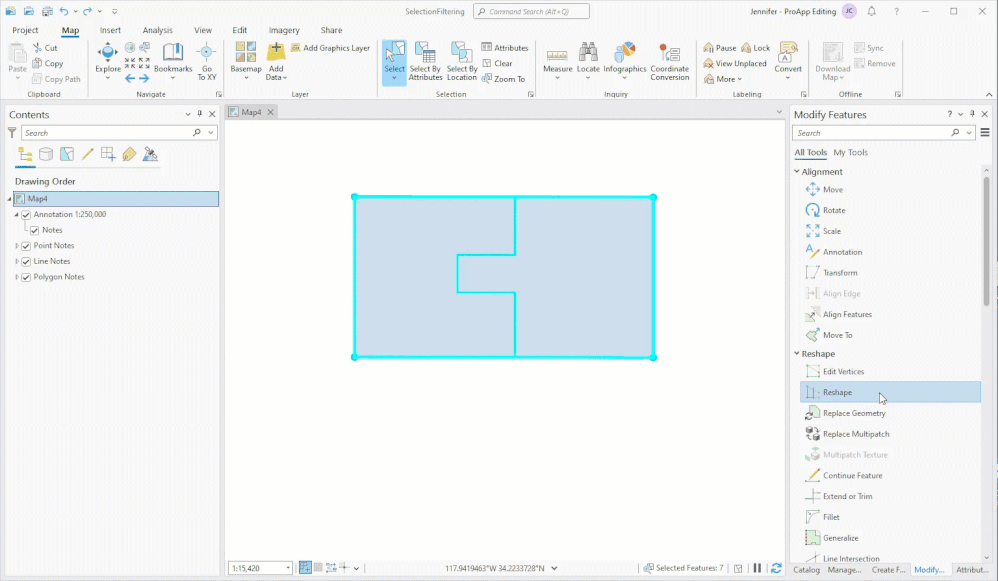This screenshot has height=581, width=998.
Task: Click the Command Search box
Action: click(530, 11)
